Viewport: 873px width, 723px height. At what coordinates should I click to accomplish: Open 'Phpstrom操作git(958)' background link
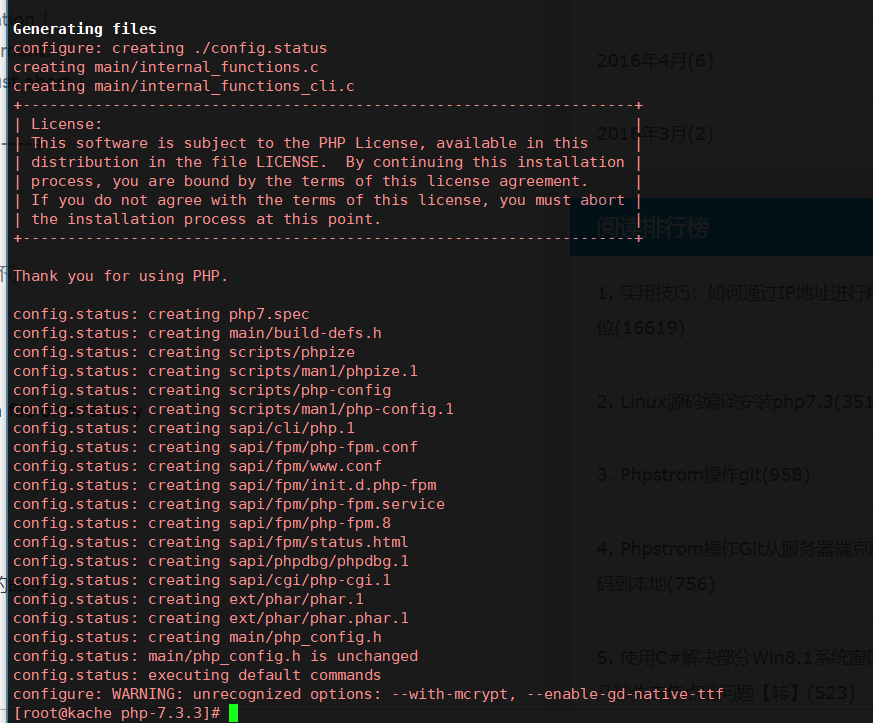tap(703, 475)
